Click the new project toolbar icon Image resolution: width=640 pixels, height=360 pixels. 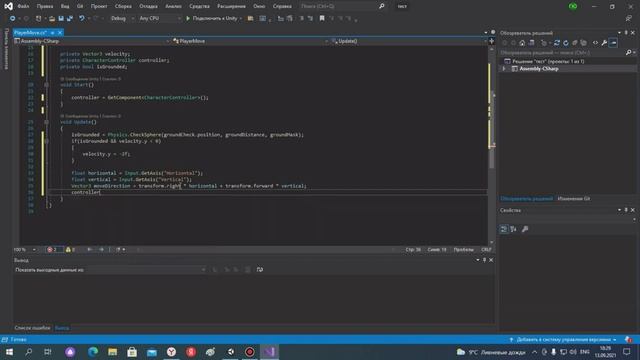[38, 18]
